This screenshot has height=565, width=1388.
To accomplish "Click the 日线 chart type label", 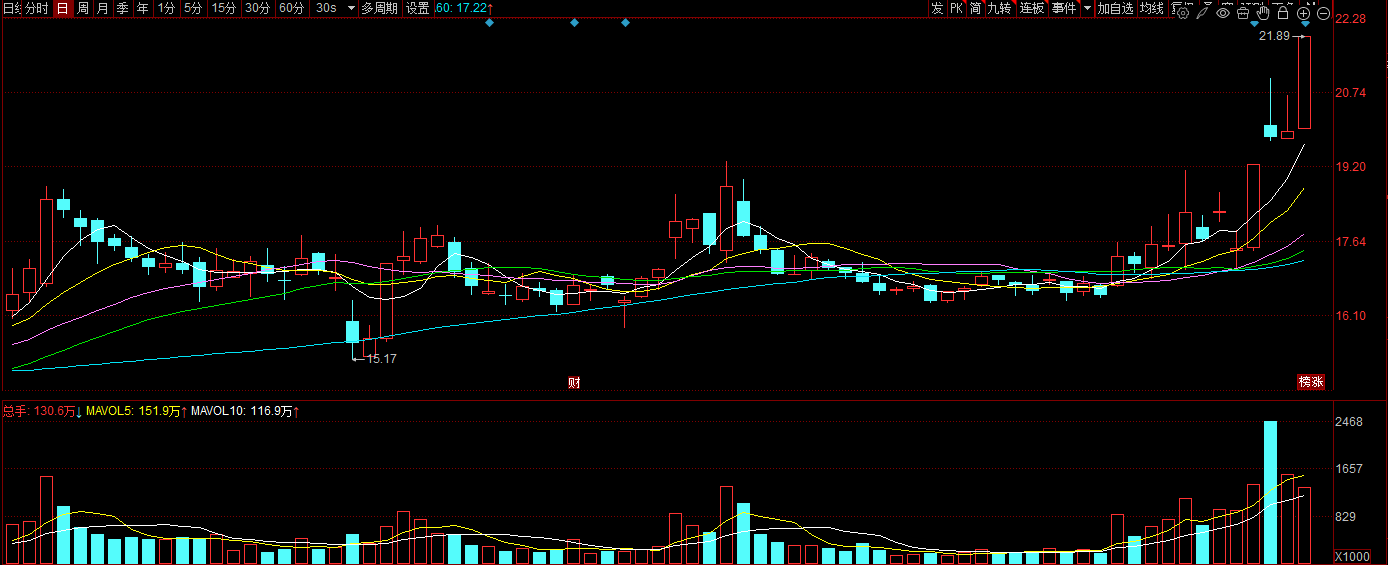I will coord(11,8).
